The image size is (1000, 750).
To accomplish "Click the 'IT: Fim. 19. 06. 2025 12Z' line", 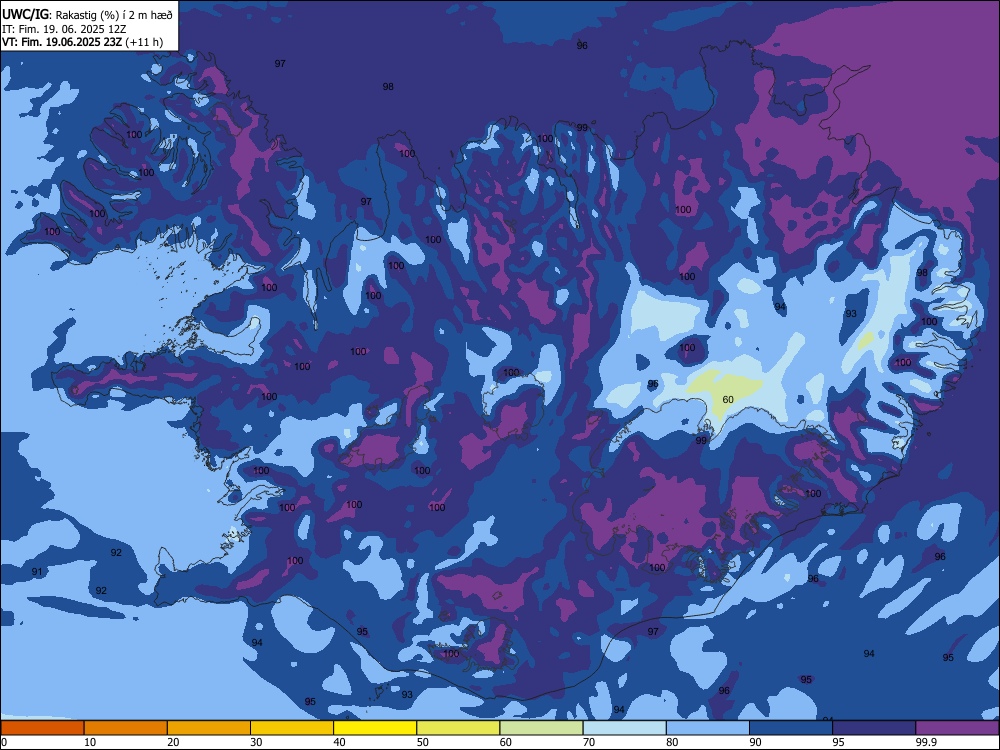I will [x=64, y=29].
